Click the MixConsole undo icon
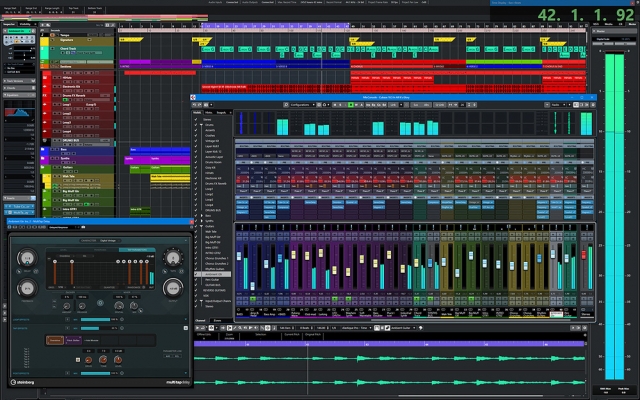Image resolution: width=640 pixels, height=400 pixels. click(195, 105)
